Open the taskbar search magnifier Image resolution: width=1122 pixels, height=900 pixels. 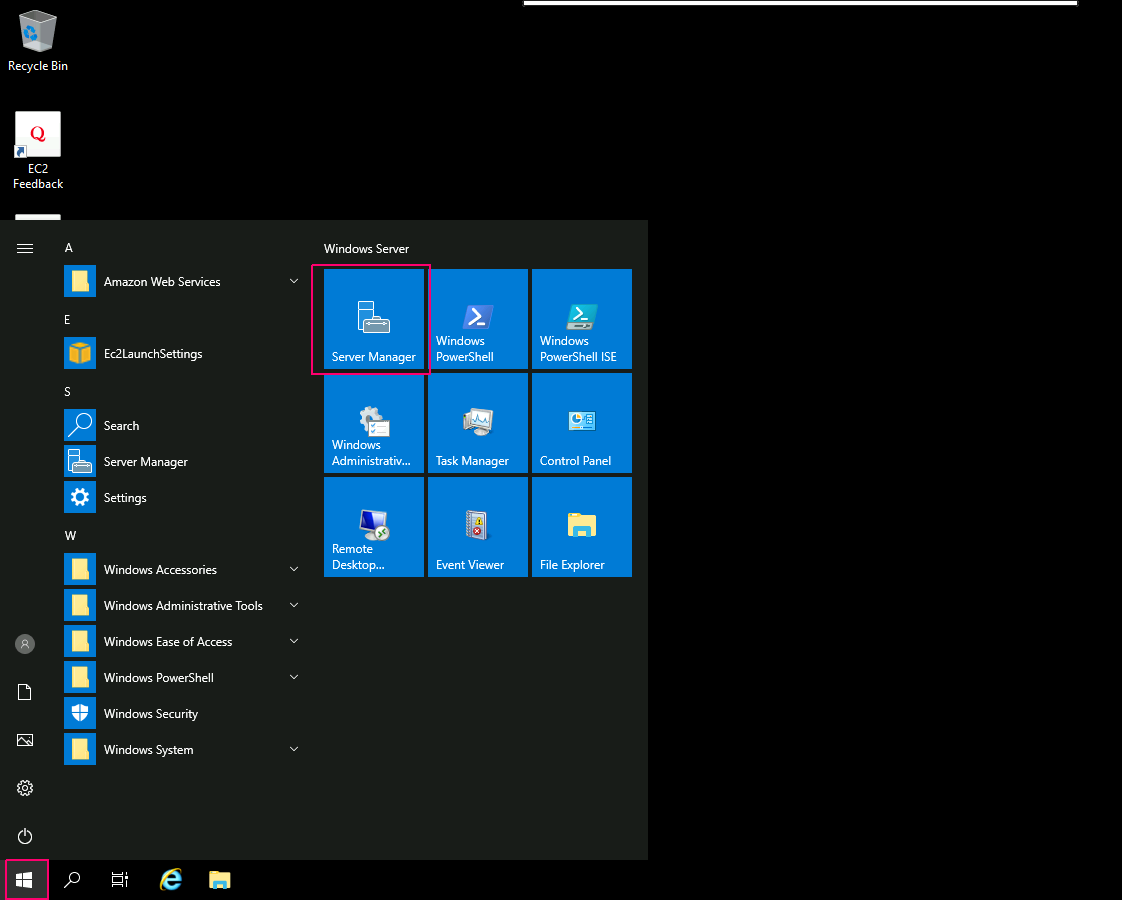tap(72, 880)
